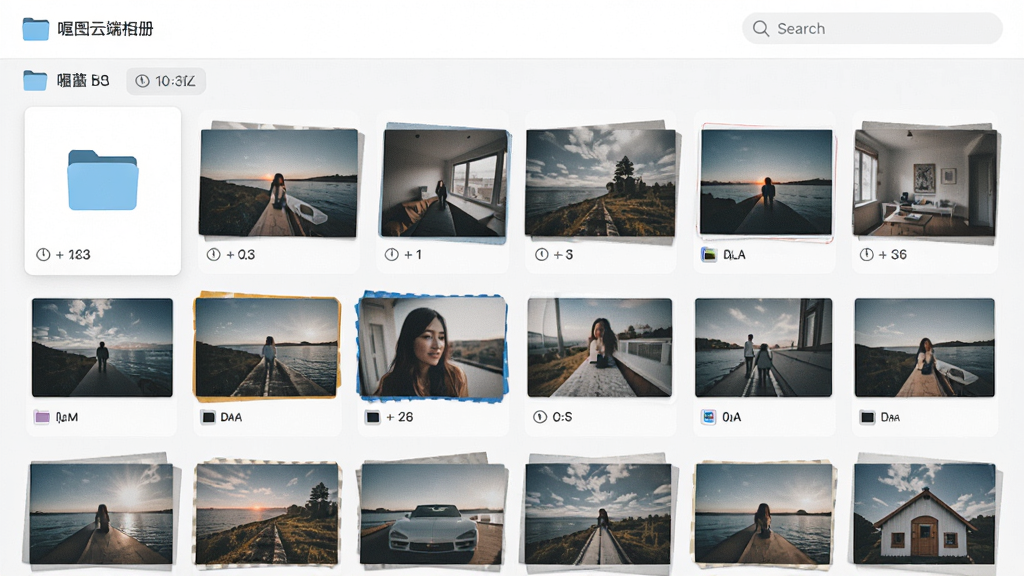This screenshot has width=1024, height=576.
Task: Click the clock icon beside "+ 0.3"
Action: [x=214, y=255]
